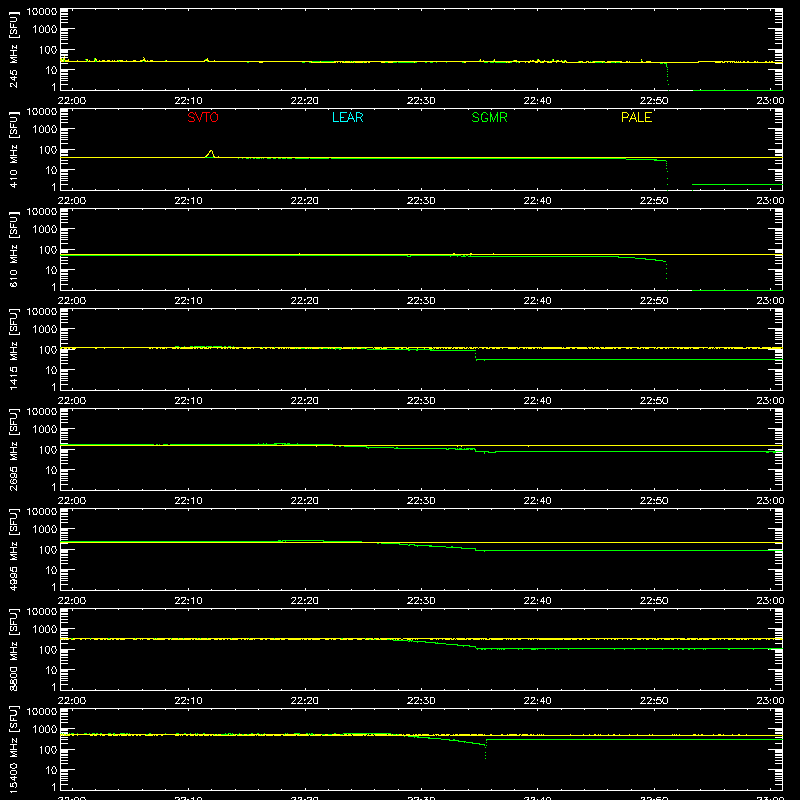Click 22:10 tick label under 245 MHz plot
The image size is (800, 800).
(188, 101)
